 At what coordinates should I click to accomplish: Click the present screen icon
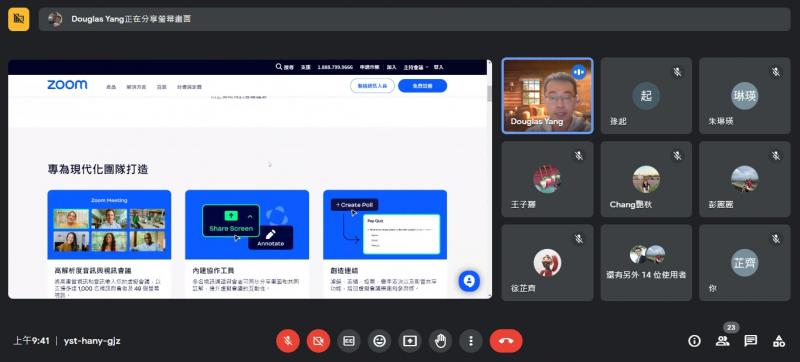(x=410, y=341)
